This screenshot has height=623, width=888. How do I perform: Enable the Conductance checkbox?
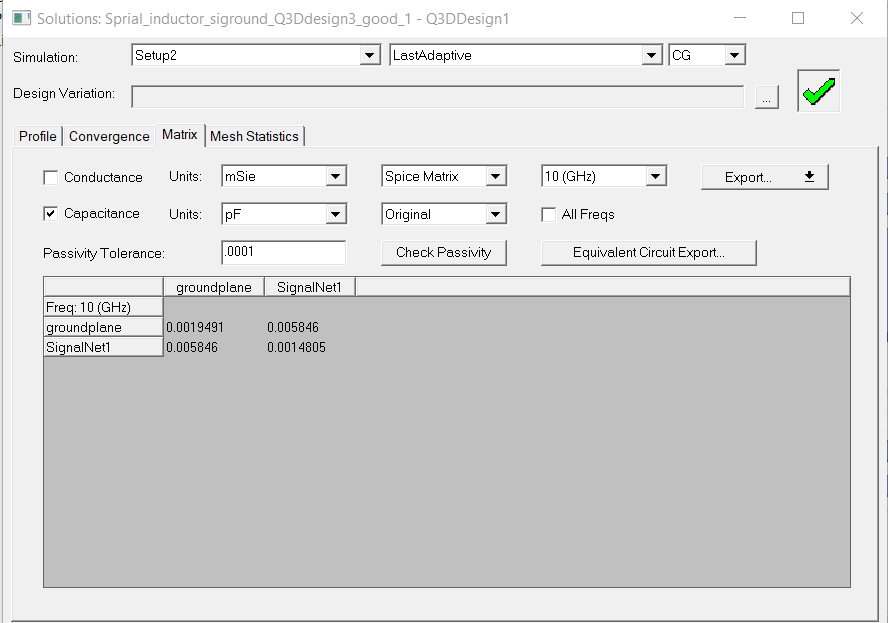(x=51, y=178)
